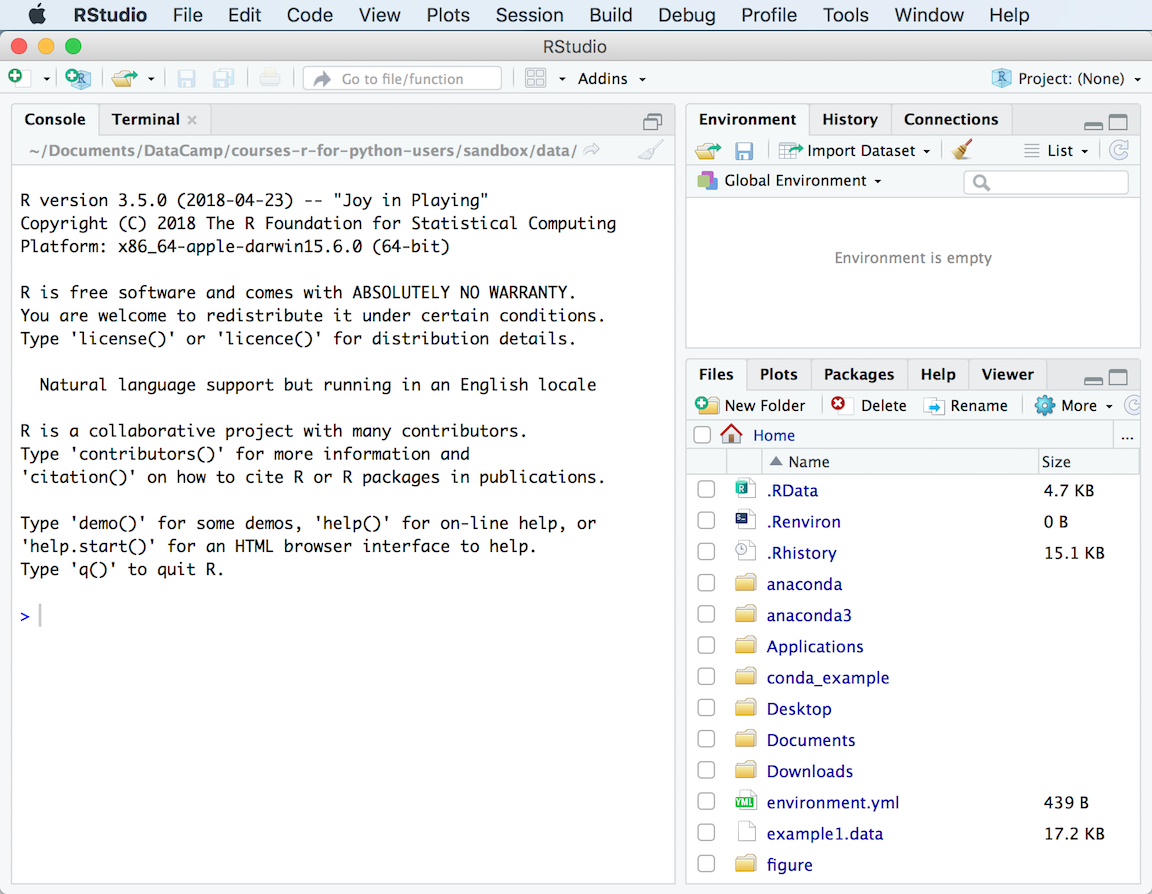Image resolution: width=1152 pixels, height=894 pixels.
Task: Open the workspace panes dropdown arrow
Action: tap(562, 79)
